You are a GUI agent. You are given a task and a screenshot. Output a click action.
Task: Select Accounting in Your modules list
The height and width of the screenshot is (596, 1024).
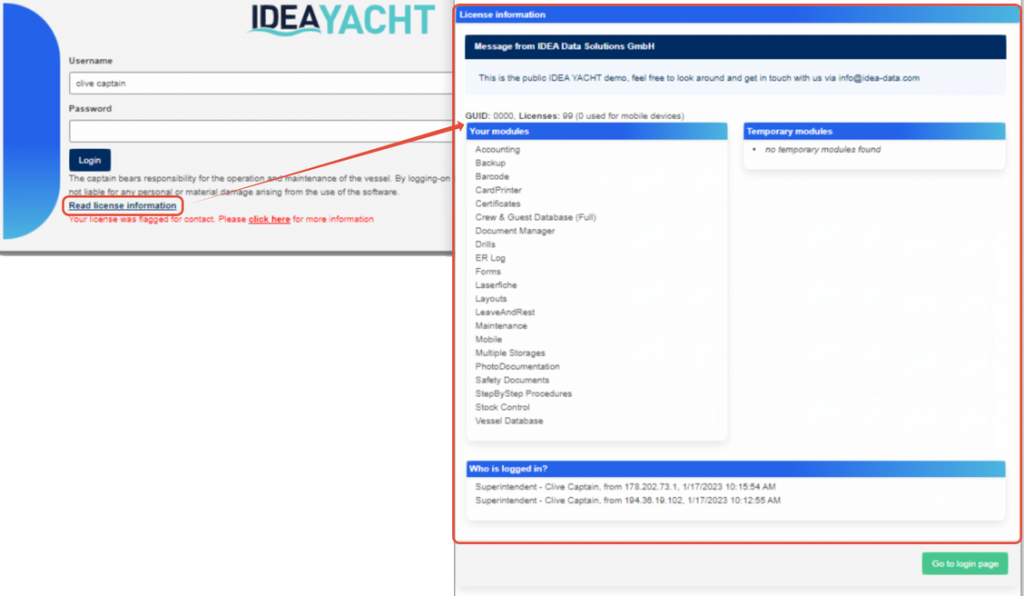click(x=498, y=149)
